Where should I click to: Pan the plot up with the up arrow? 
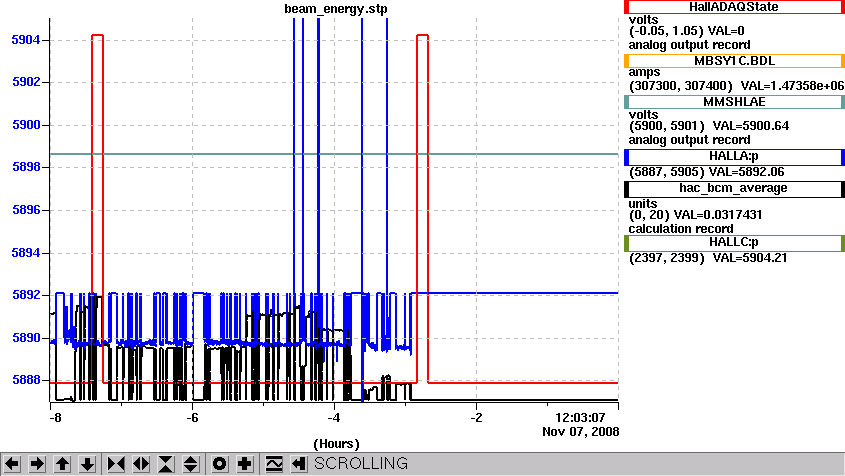click(x=63, y=464)
